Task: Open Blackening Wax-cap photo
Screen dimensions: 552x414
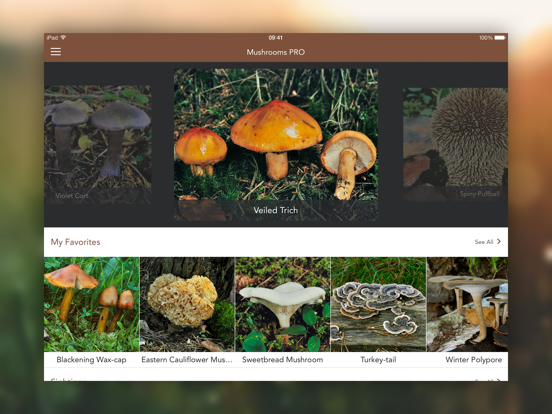Action: point(92,304)
